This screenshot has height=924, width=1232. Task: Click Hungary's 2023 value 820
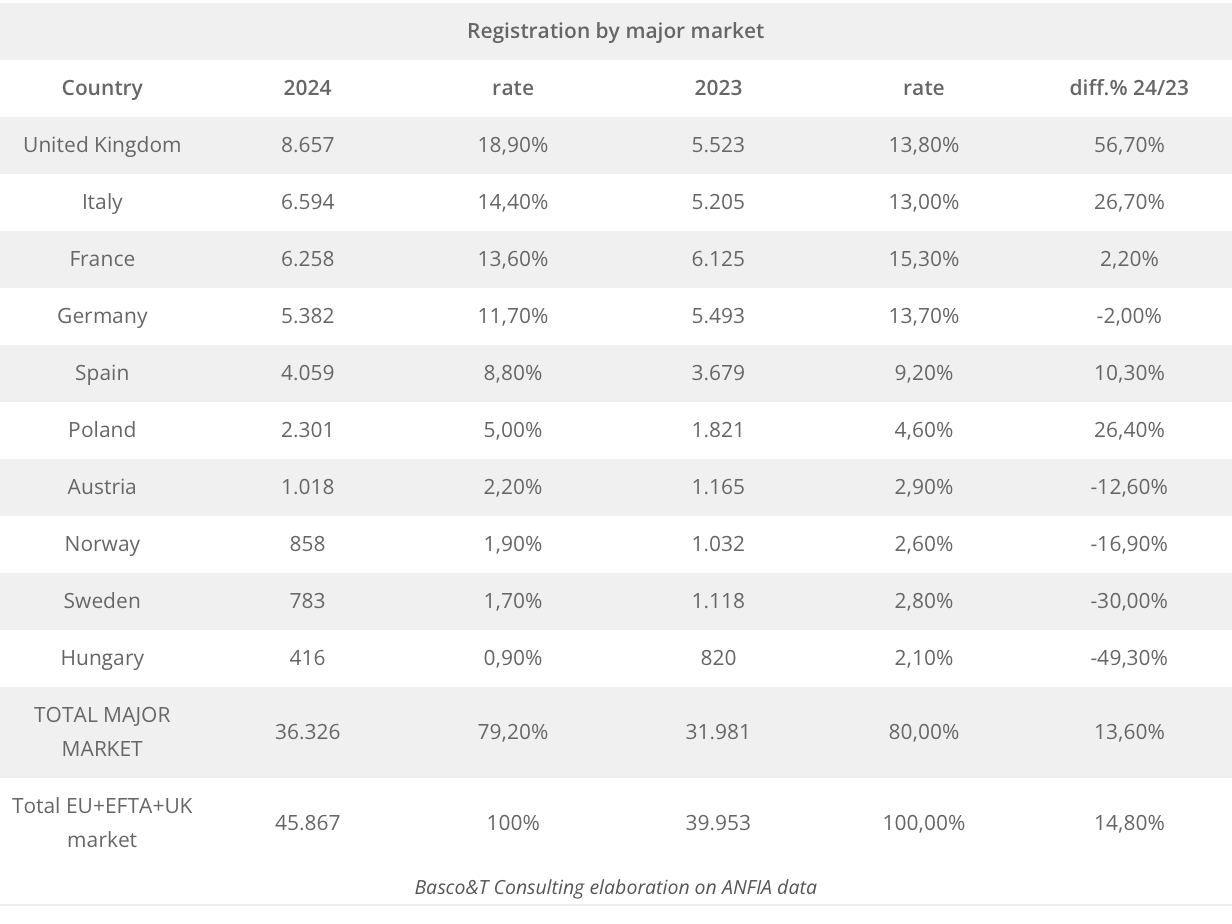pyautogui.click(x=718, y=657)
